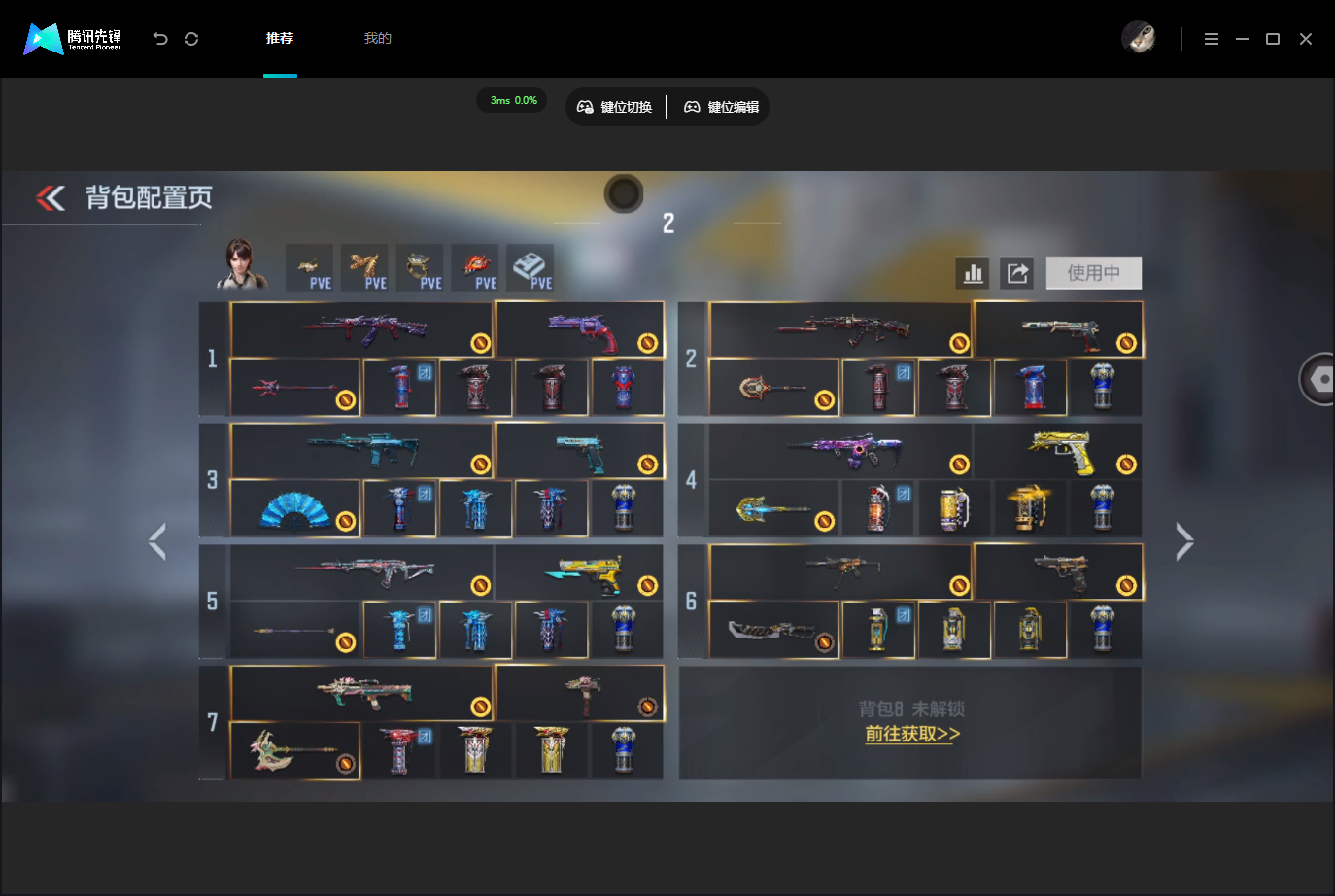Select backpack 7 primary rifle

361,693
